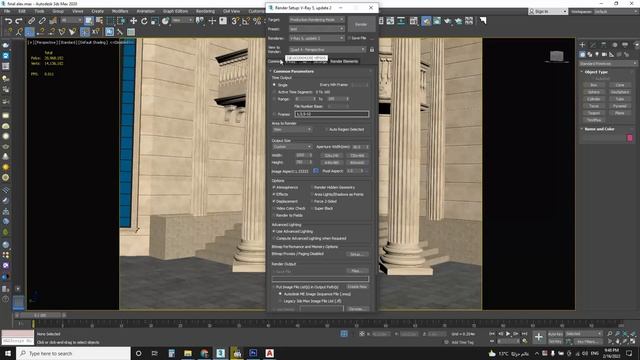
Task: Open the Animation menu
Action: 146,11
